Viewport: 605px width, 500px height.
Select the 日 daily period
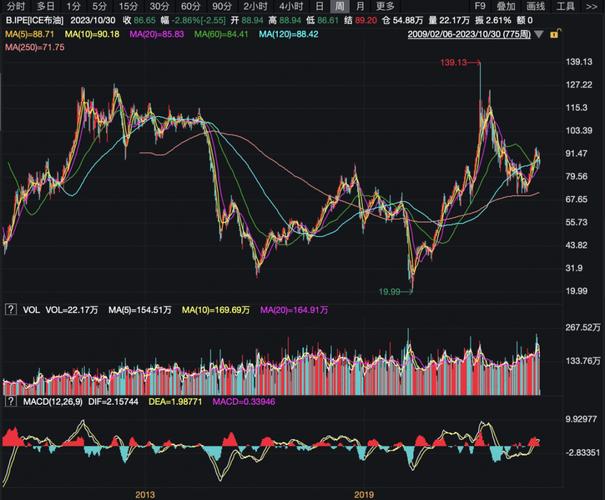tap(319, 6)
